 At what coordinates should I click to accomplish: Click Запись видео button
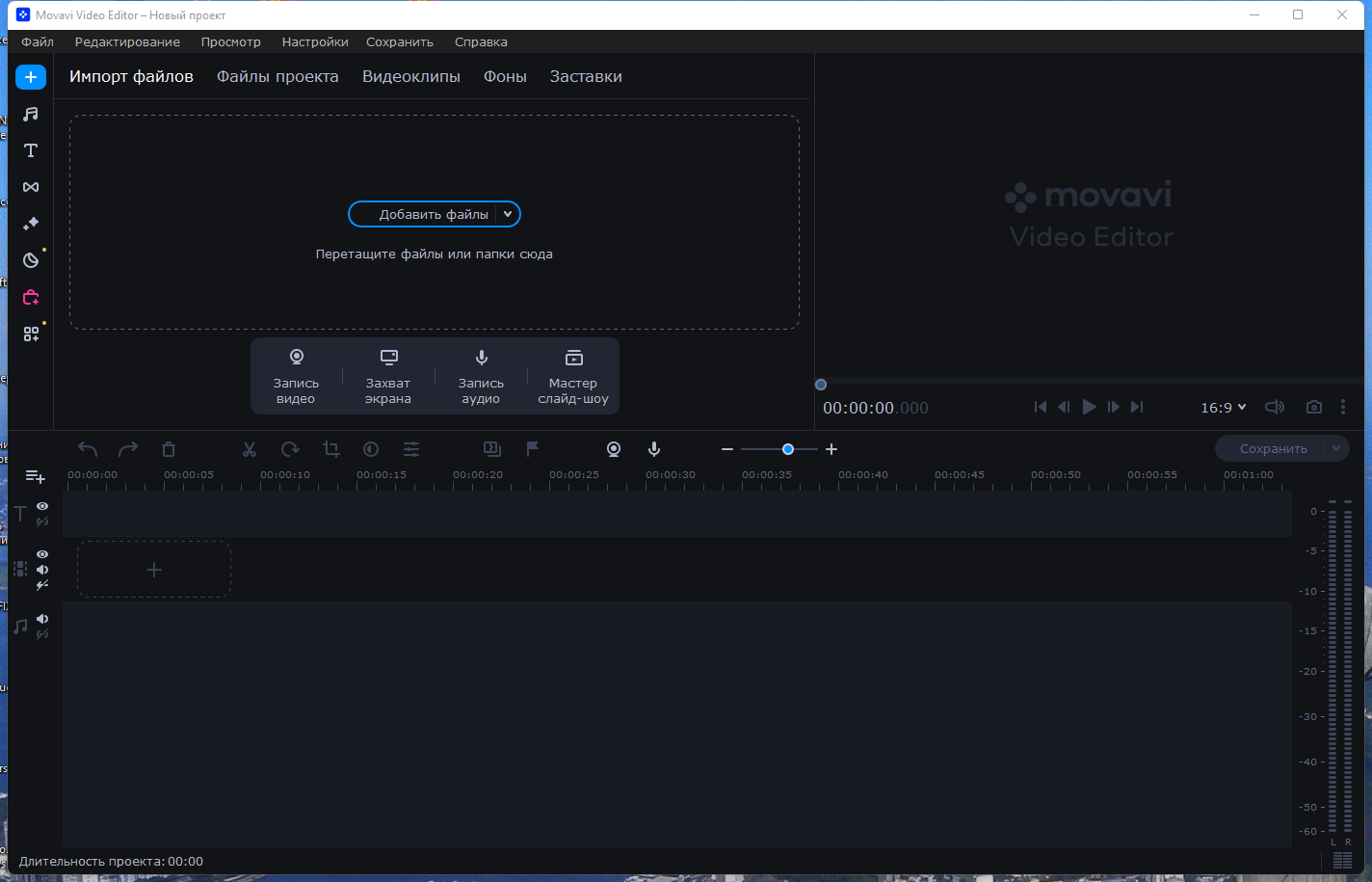[x=296, y=376]
